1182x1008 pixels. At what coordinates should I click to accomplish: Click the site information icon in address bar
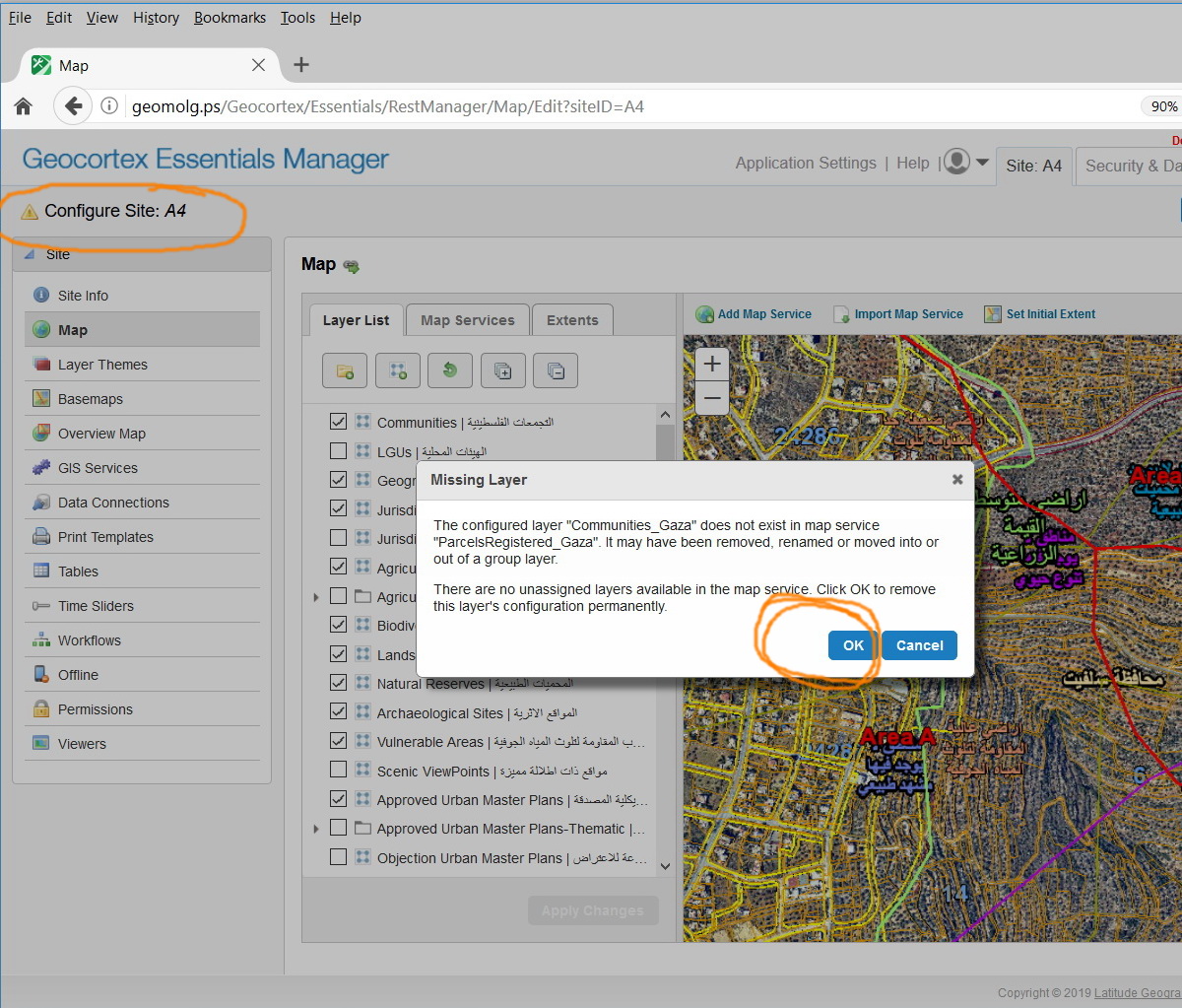pos(110,106)
